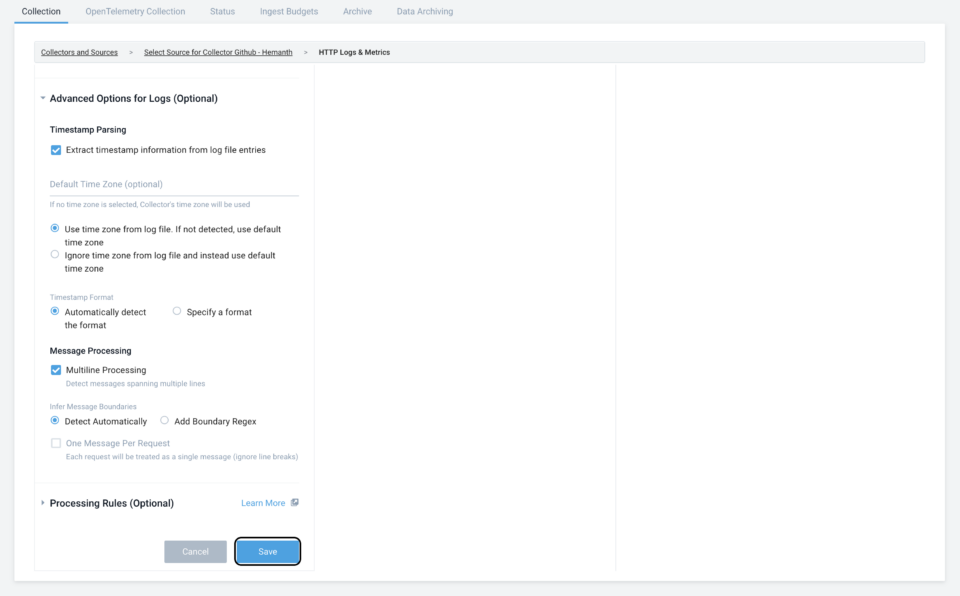
Task: Open Select Source for Collector Github - Hemanth
Action: tap(218, 51)
